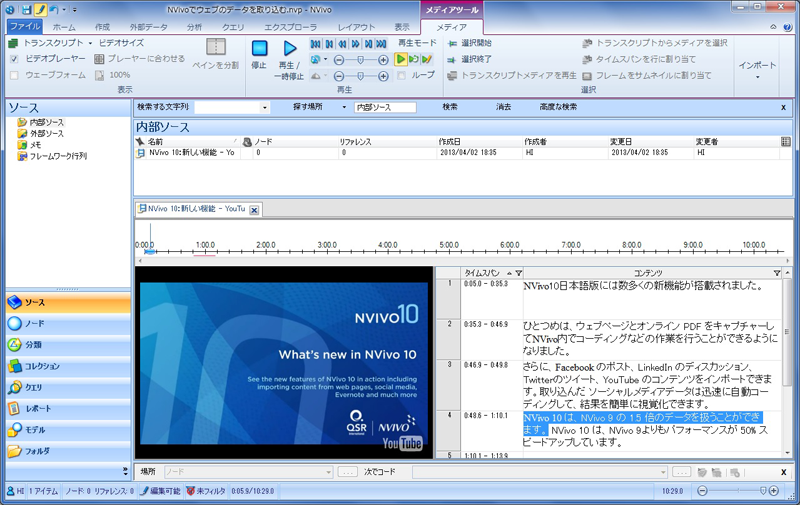800x505 pixels.
Task: Open the filter on コンテンツ column
Action: click(777, 273)
